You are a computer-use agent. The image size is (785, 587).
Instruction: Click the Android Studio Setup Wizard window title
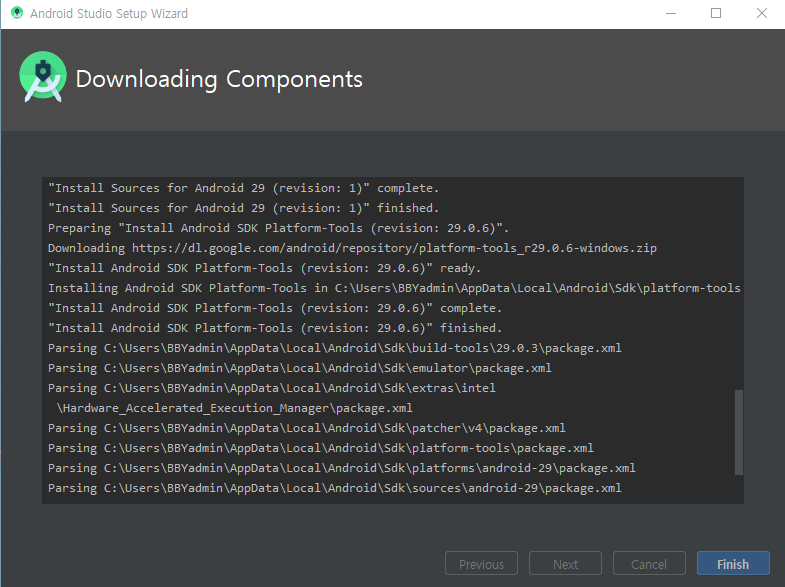click(x=109, y=14)
